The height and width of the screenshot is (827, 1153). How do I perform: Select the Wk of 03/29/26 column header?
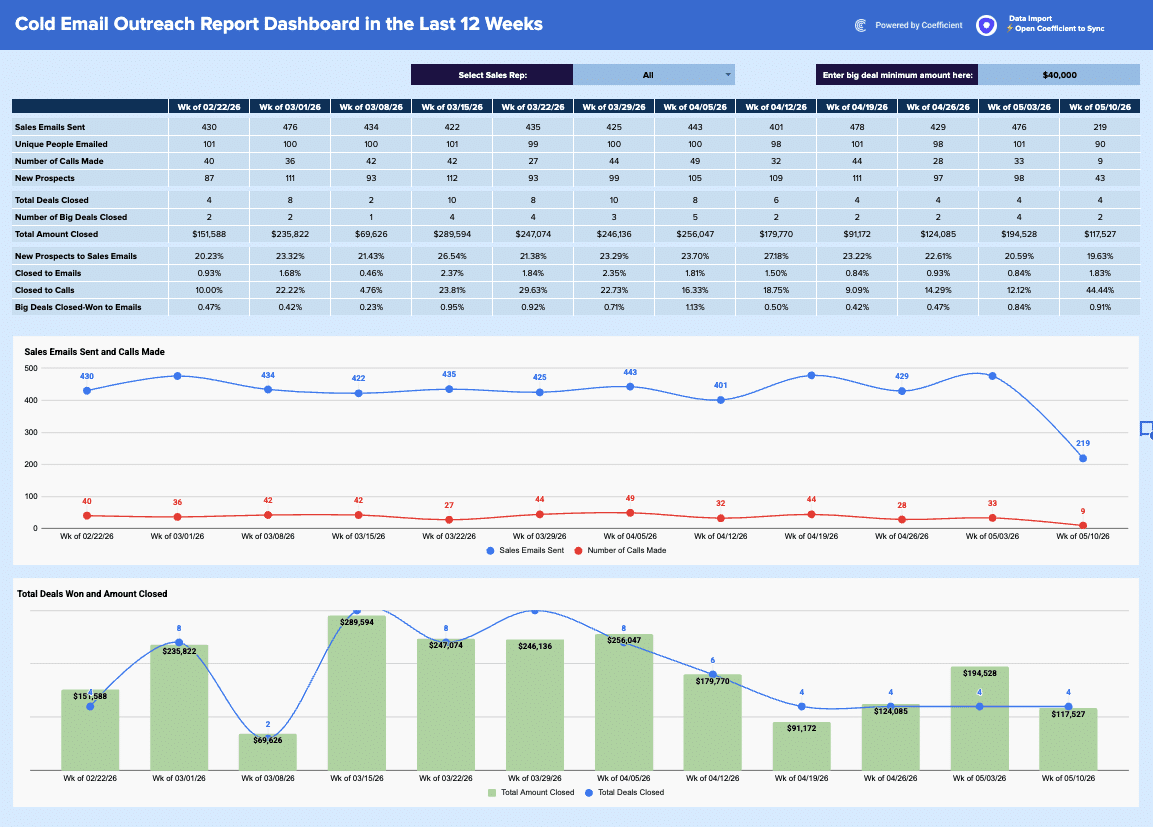614,107
